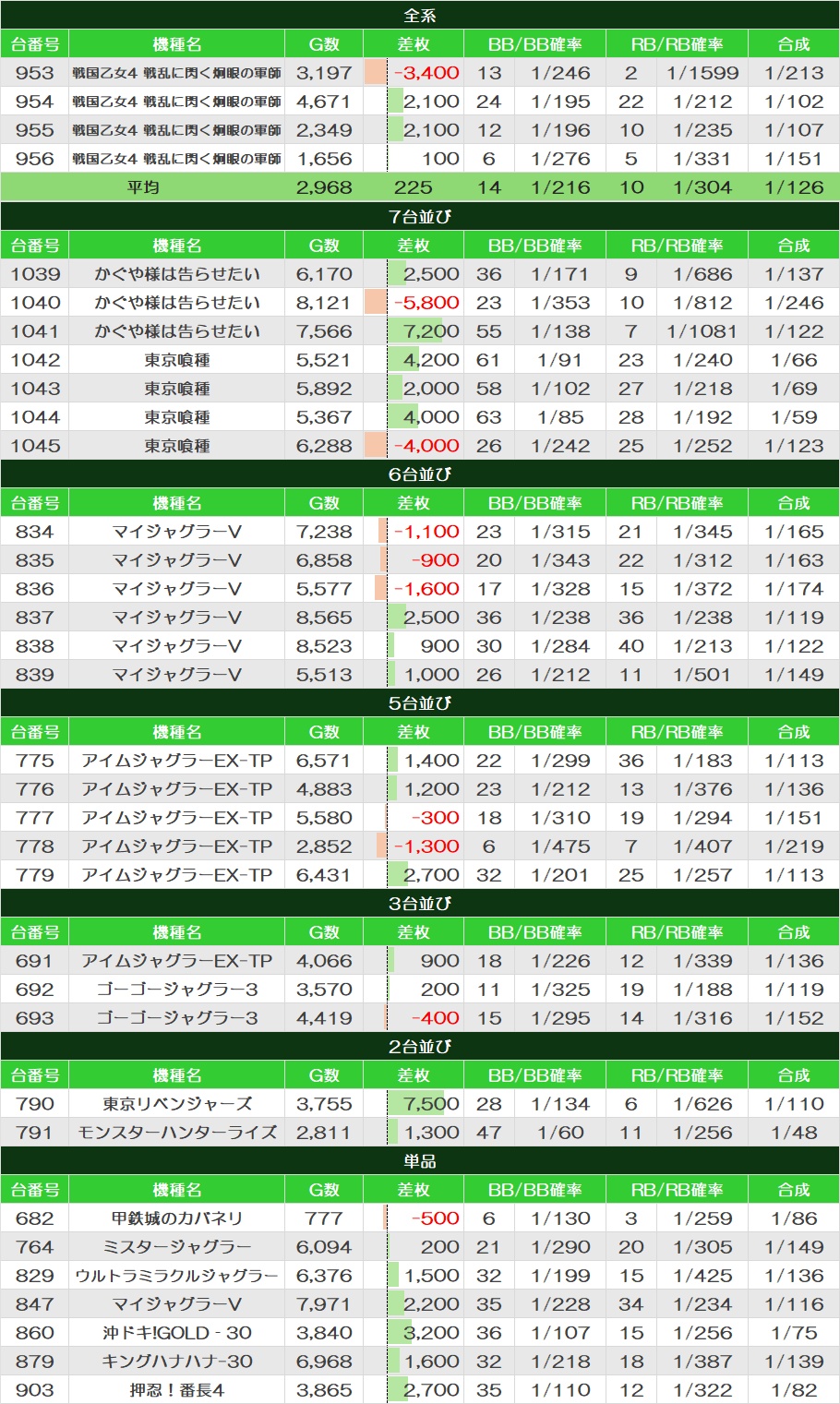Screen dimensions: 840x1404
Task: Click the 東京リベンジャーズ machine name
Action: [x=177, y=1104]
